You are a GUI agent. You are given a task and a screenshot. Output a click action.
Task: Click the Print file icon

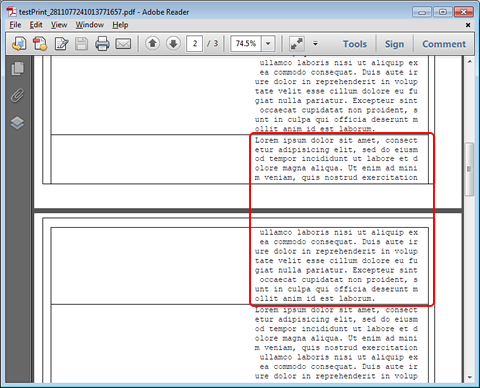click(x=102, y=44)
